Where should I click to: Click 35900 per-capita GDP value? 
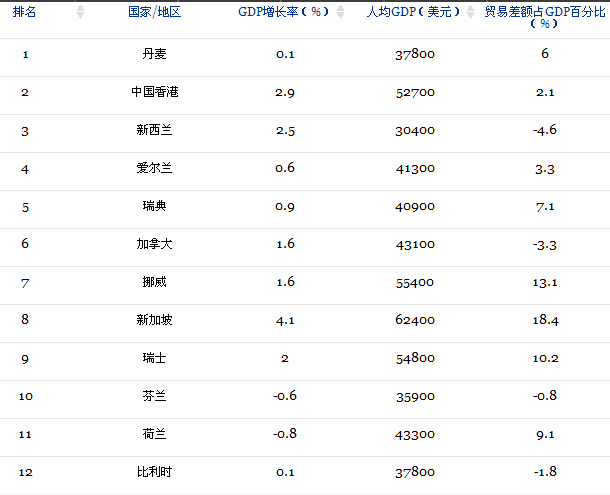[415, 397]
